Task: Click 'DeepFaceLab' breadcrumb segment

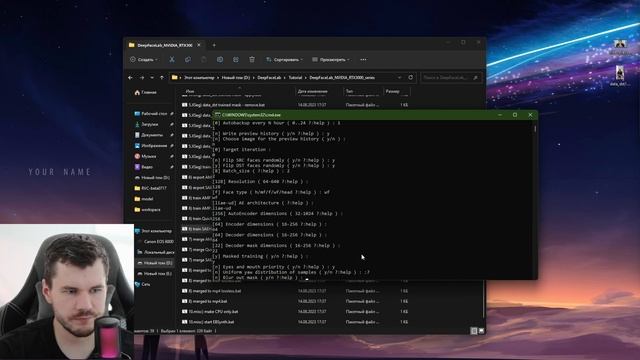Action: (x=269, y=78)
